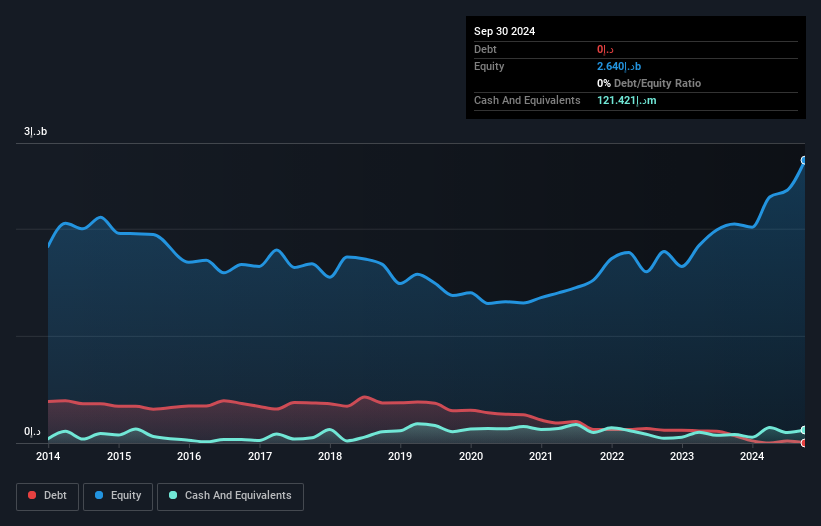
Task: Select the Equity line endpoint marker
Action: pos(804,161)
